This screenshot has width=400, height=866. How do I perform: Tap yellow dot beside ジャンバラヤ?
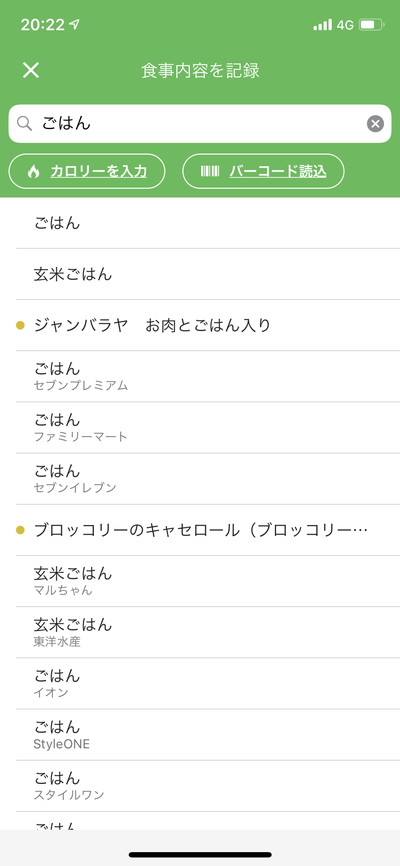tap(20, 326)
